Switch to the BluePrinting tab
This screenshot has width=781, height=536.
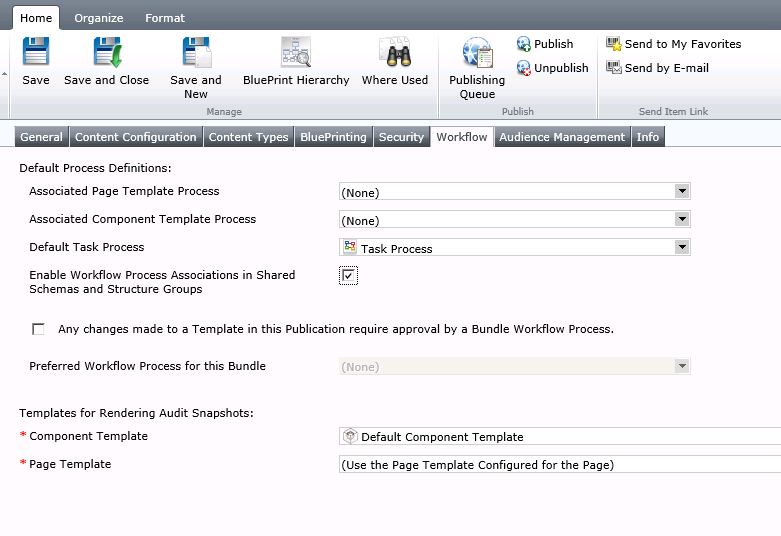pos(333,137)
